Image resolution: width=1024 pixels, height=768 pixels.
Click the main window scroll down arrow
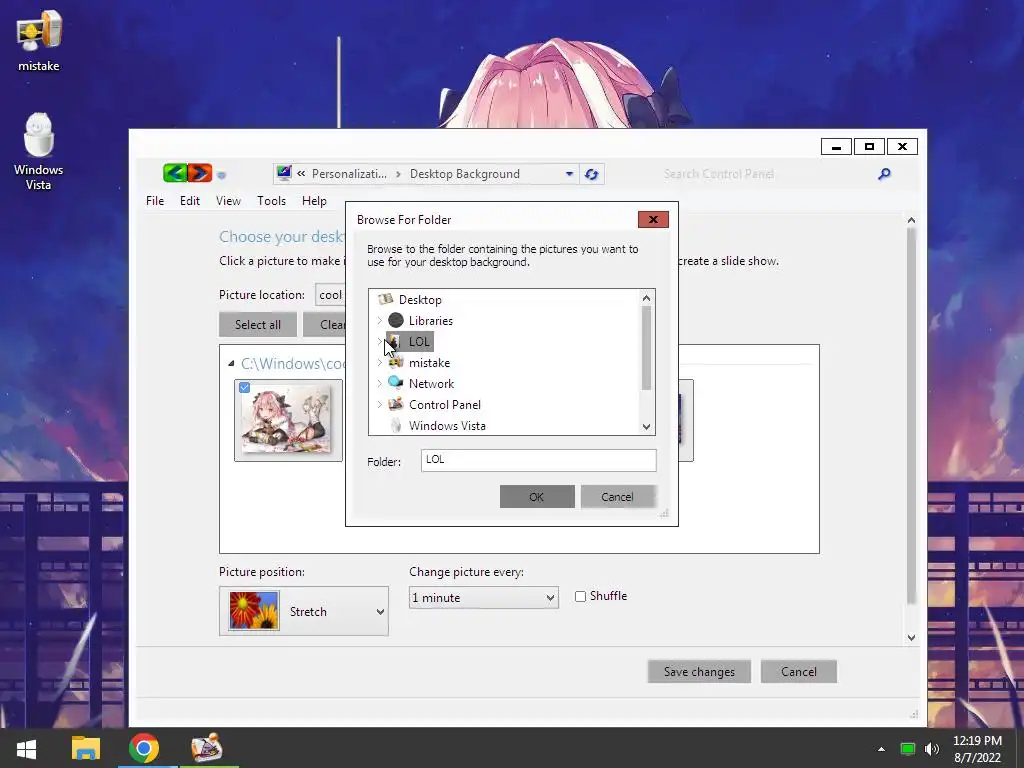point(911,637)
